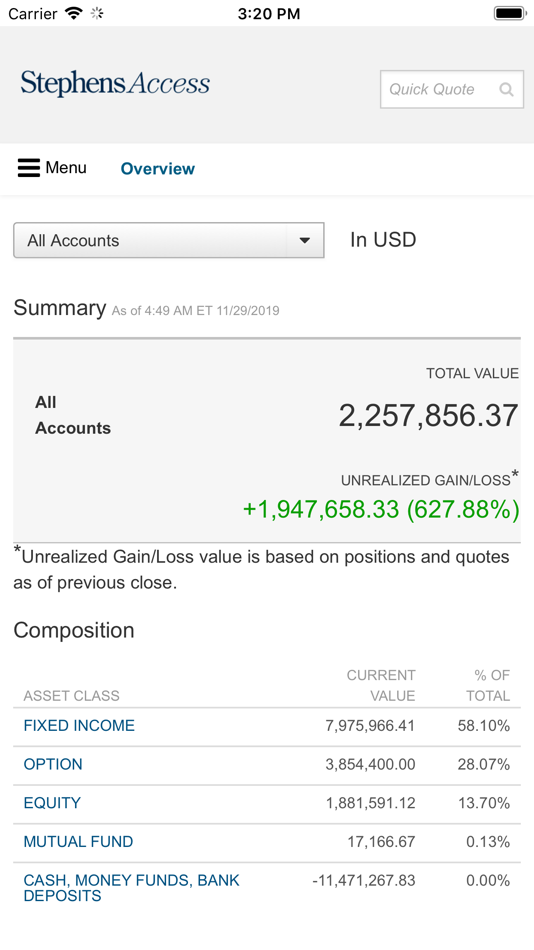Open the CASH, MONEY FUNDS, BANK DEPOSITS link
The width and height of the screenshot is (534, 950).
tap(132, 888)
